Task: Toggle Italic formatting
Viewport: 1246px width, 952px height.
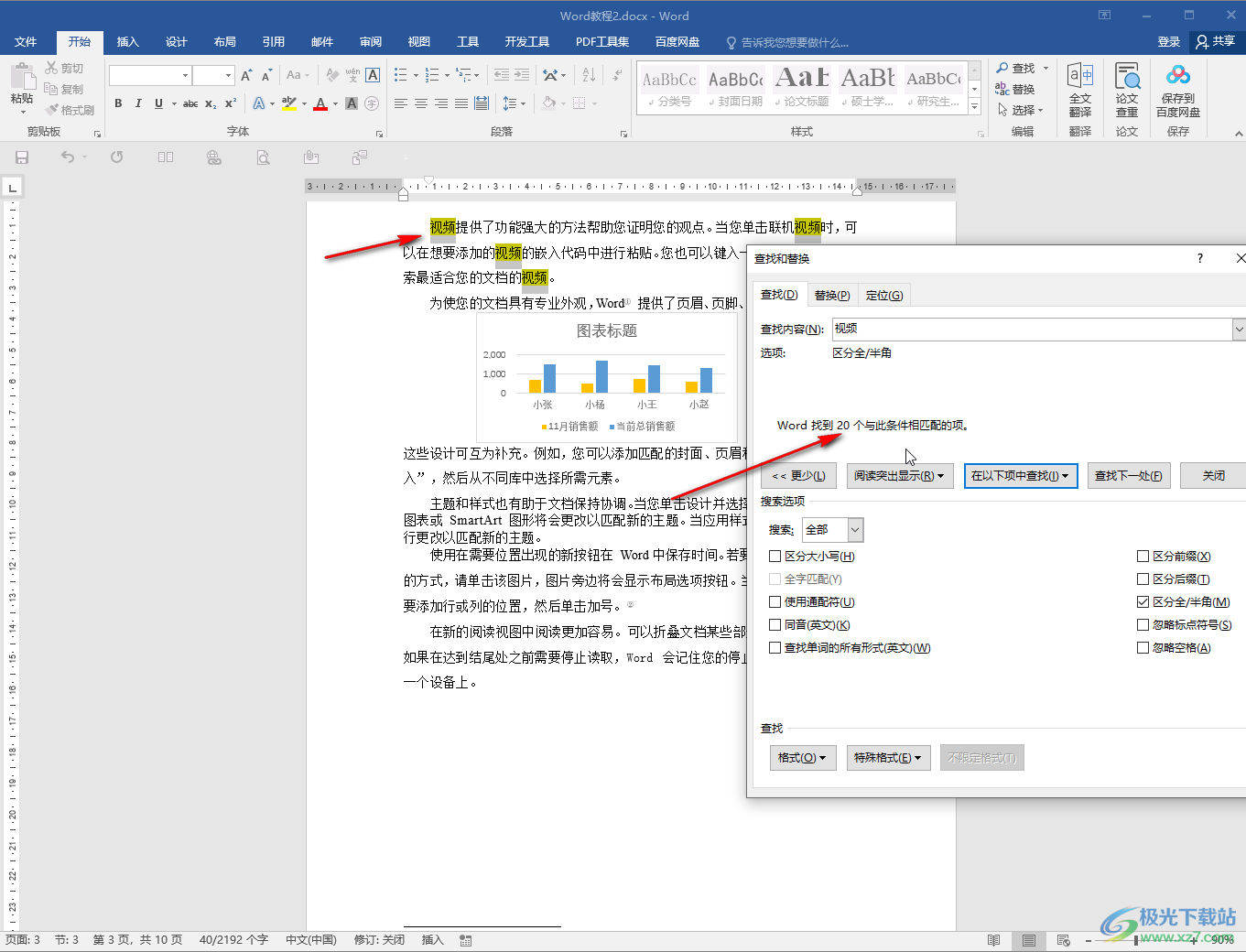Action: tap(138, 103)
